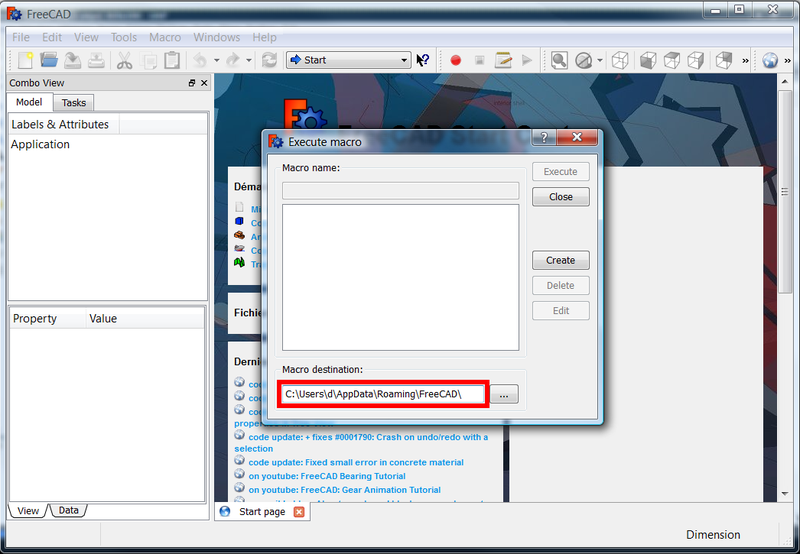Click the Right view cube icon

[x=696, y=60]
